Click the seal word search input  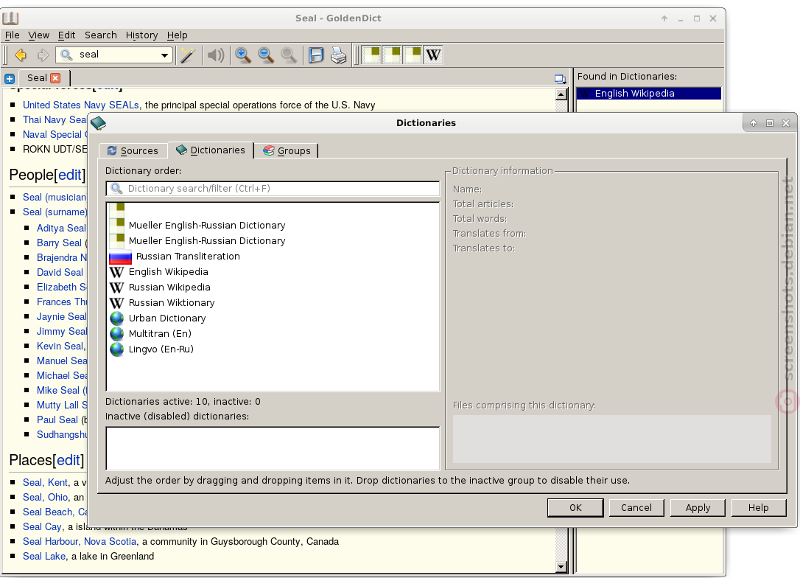click(x=114, y=55)
